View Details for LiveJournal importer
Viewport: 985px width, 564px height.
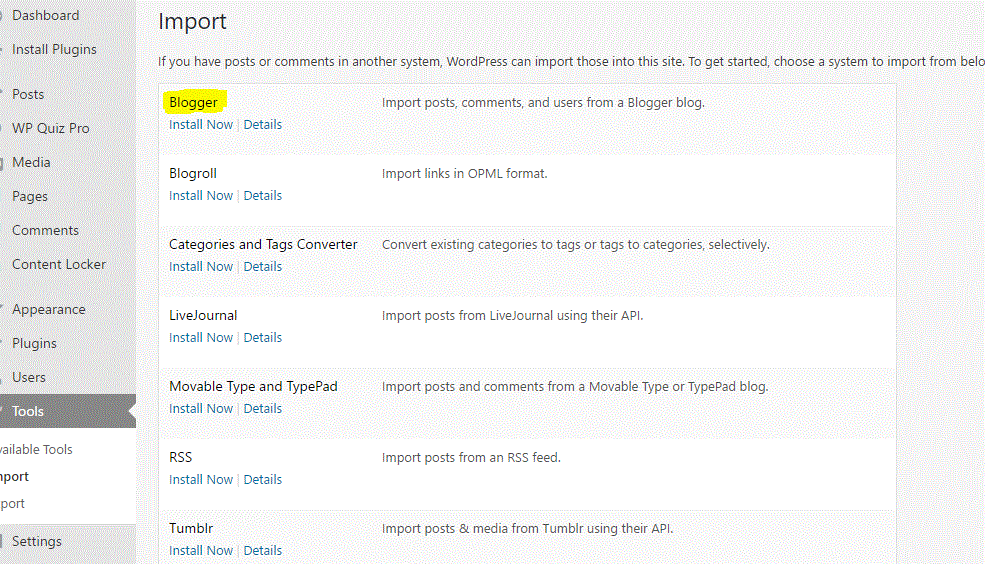tap(263, 337)
